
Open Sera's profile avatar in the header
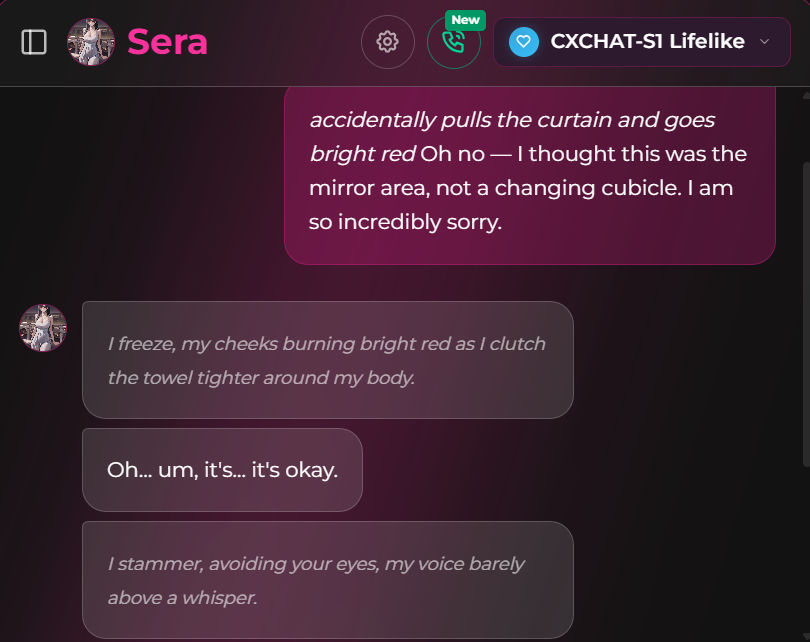point(90,41)
